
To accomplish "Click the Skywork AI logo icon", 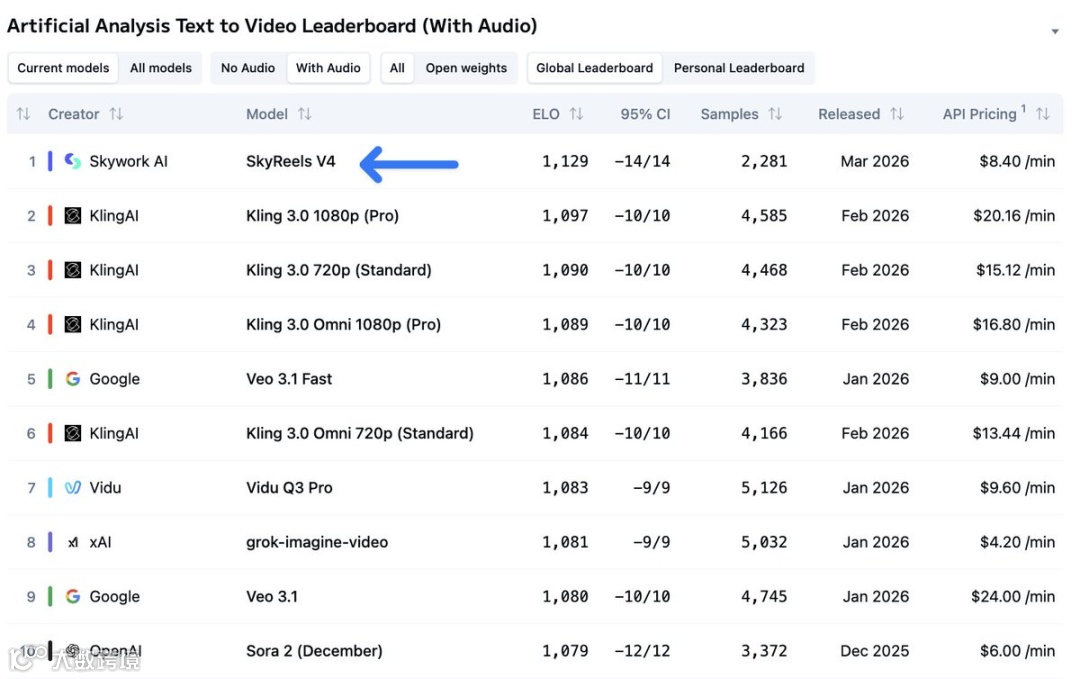I will (72, 161).
